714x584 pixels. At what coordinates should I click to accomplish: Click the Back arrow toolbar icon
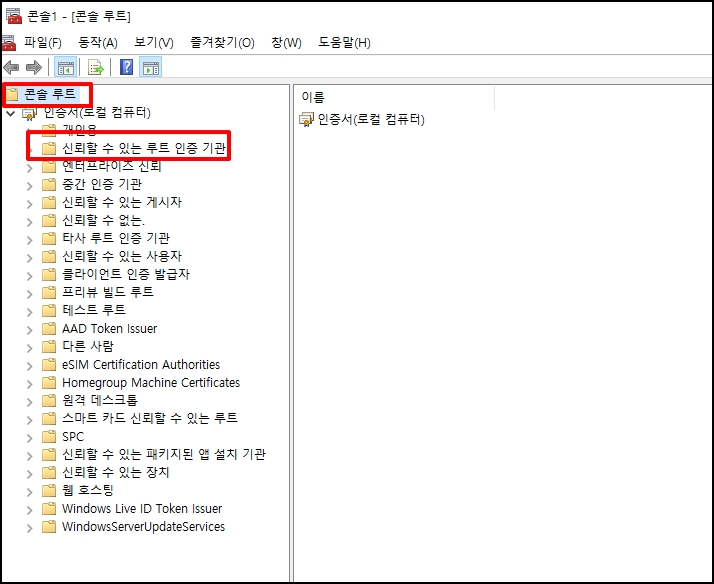(11, 68)
